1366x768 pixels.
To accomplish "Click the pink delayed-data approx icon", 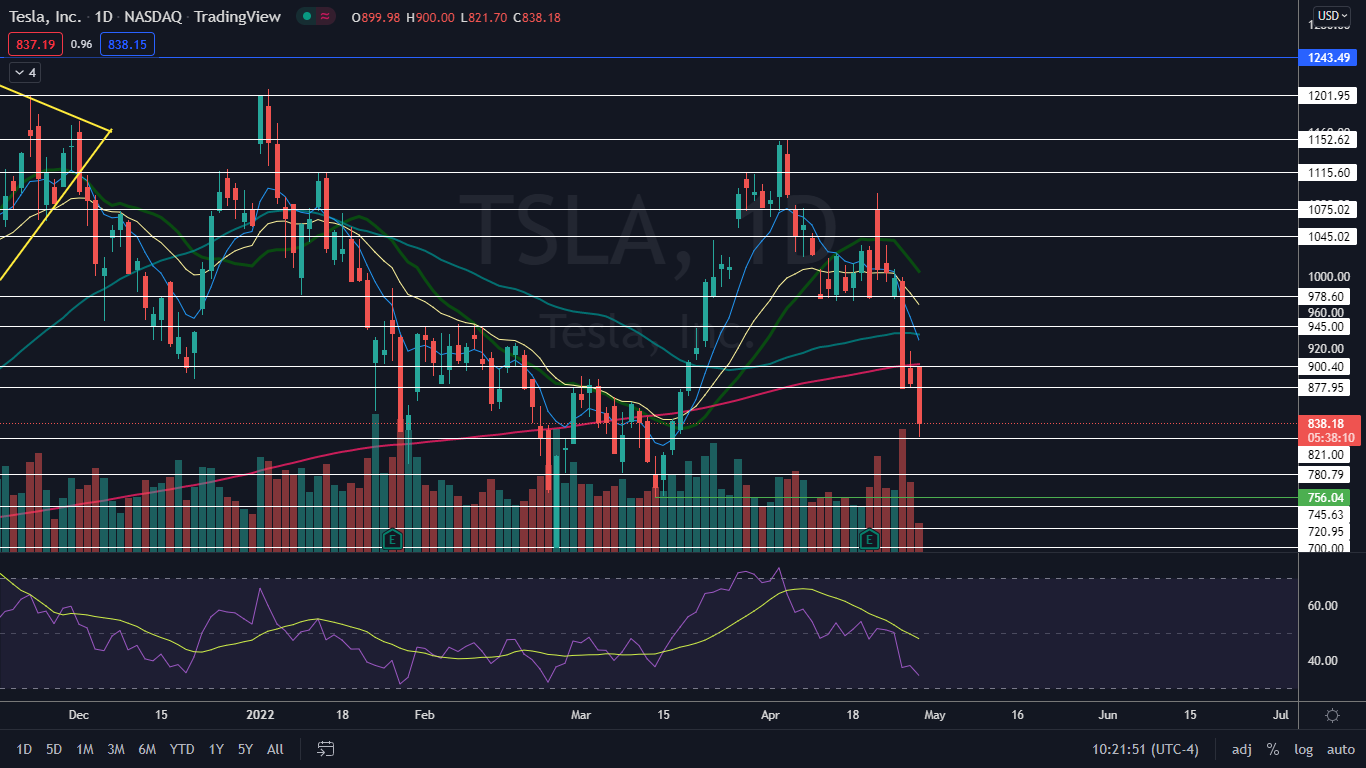I will 325,17.
